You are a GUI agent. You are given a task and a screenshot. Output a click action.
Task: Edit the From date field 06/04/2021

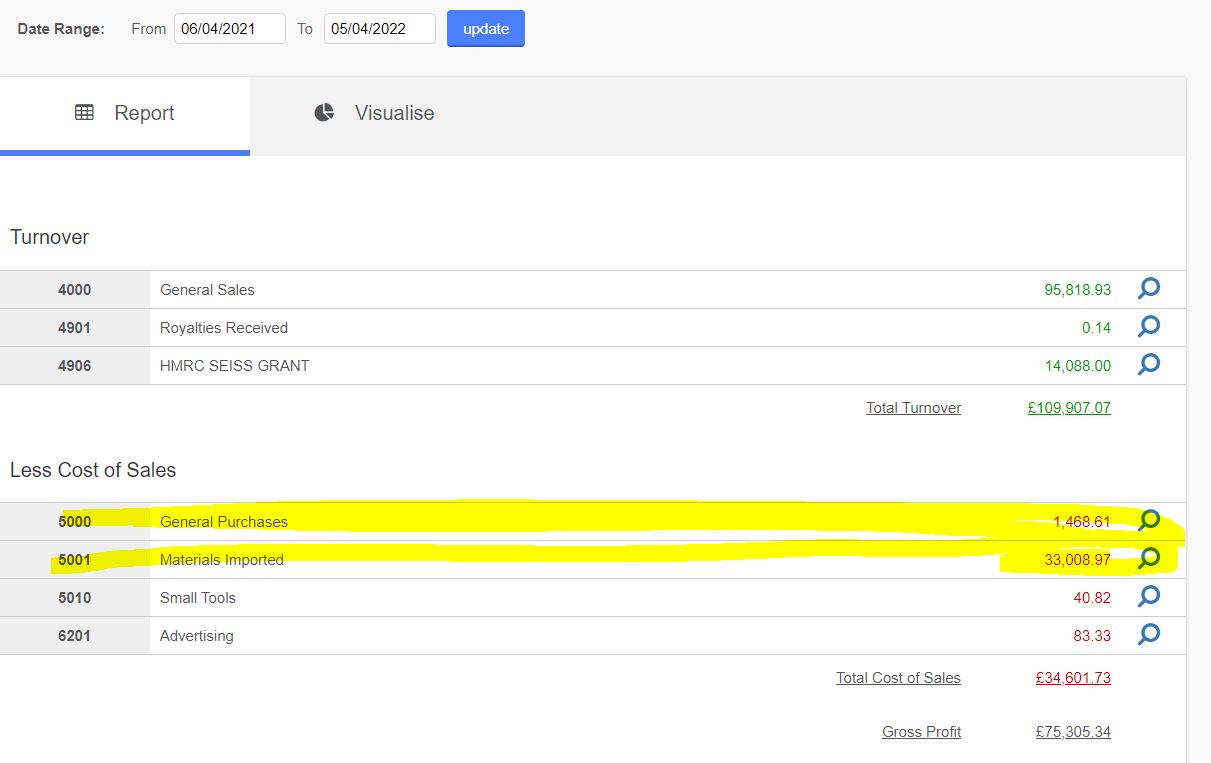click(230, 29)
